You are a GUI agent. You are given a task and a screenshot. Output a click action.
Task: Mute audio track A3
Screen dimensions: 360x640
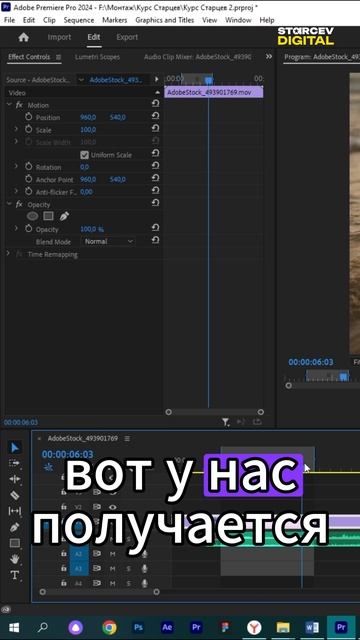pos(112,568)
